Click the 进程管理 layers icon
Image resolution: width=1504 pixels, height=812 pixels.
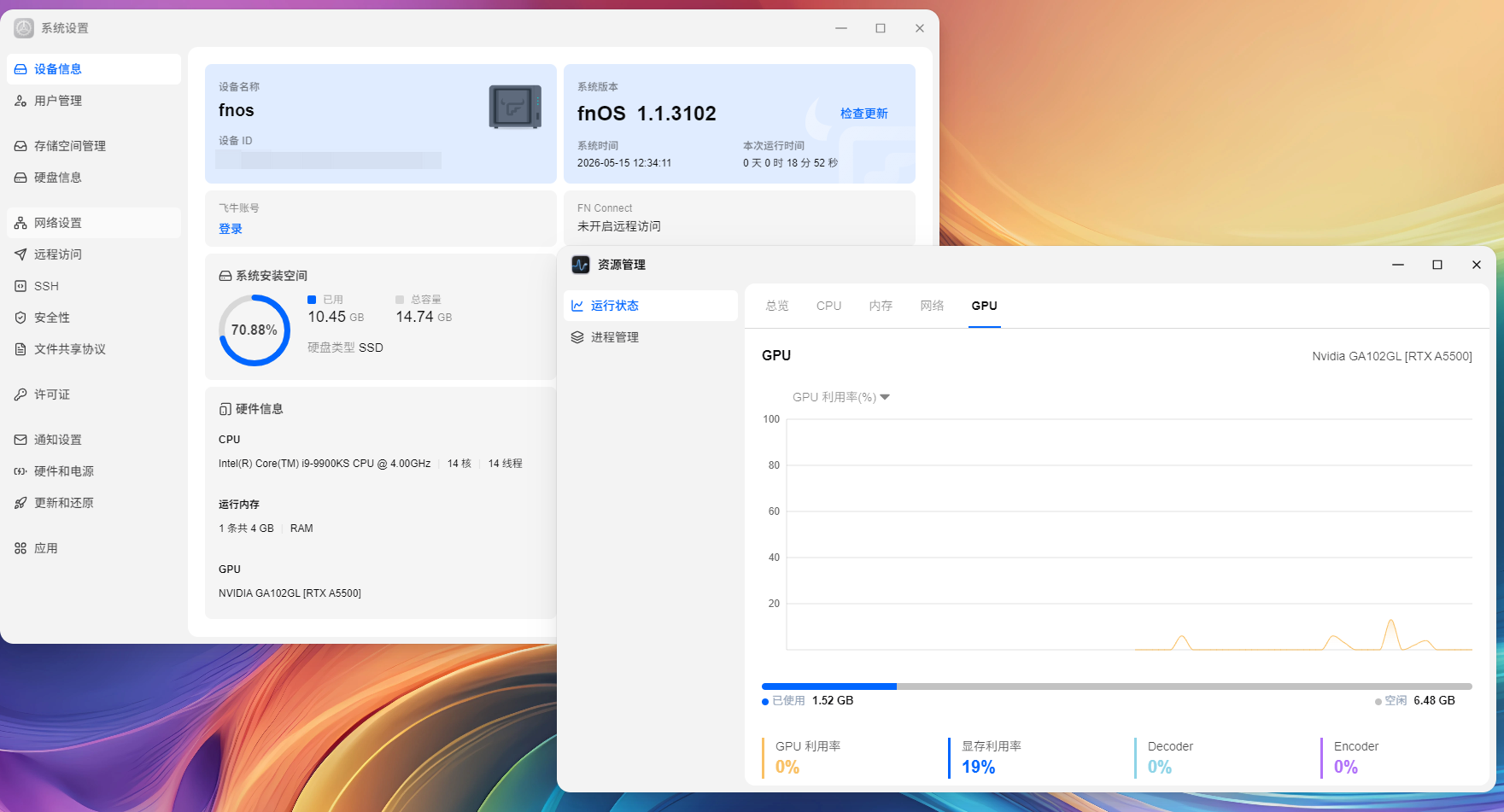tap(577, 337)
